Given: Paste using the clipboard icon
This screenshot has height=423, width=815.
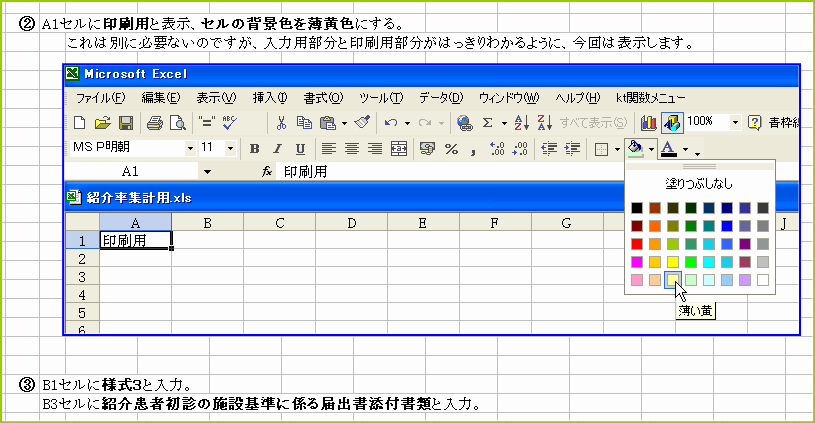Looking at the screenshot, I should 328,123.
